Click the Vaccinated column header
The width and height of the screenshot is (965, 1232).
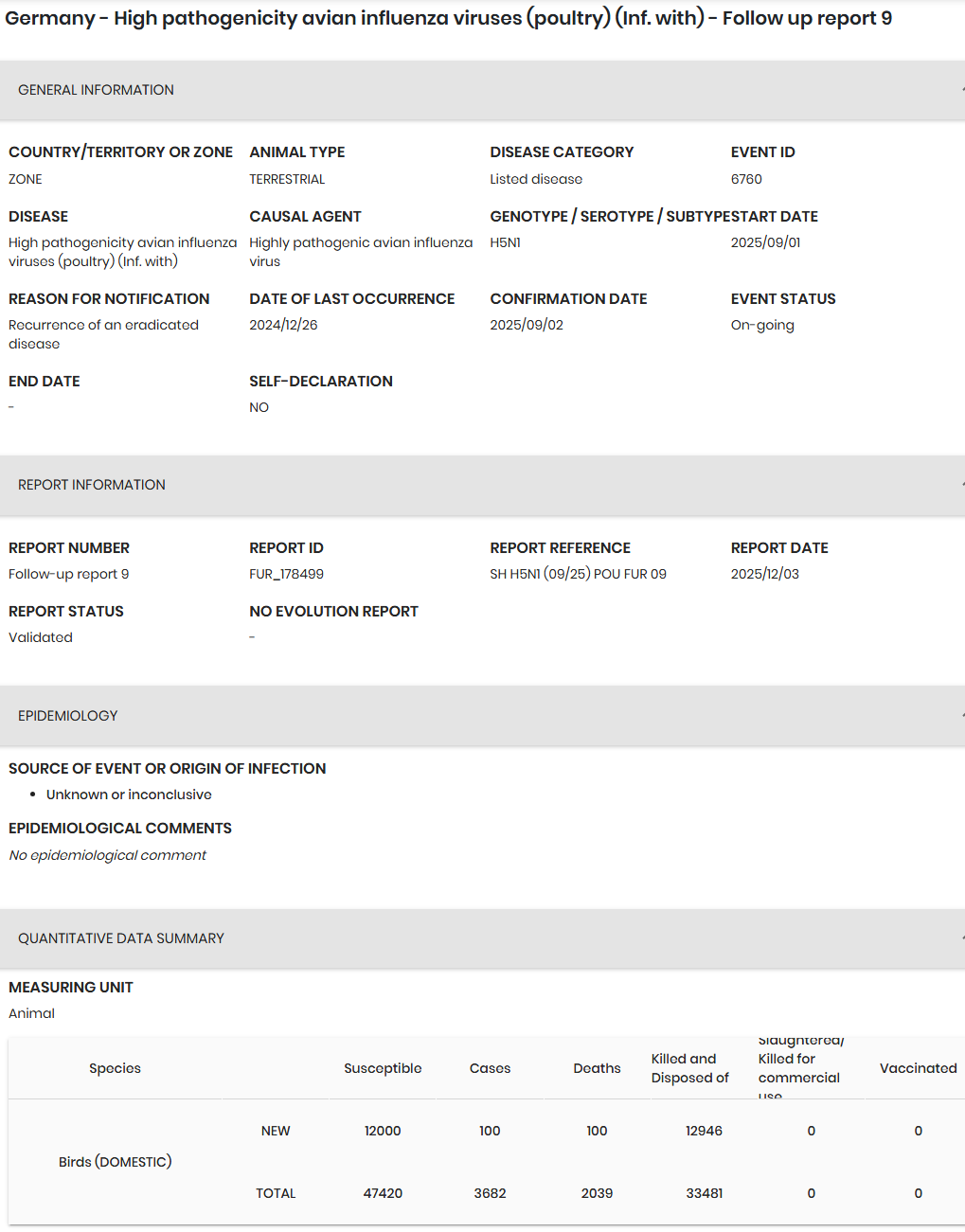918,1068
